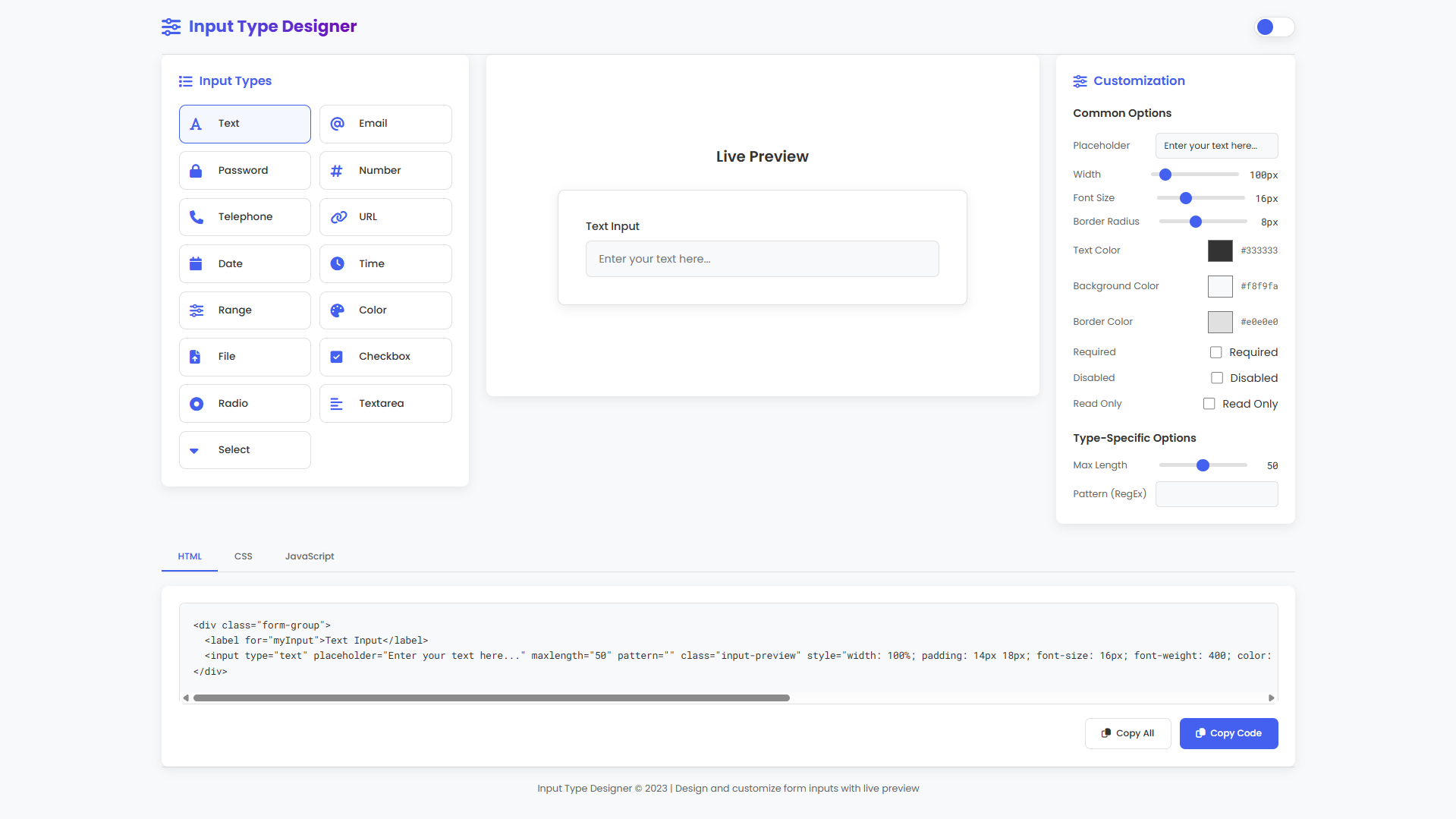1456x819 pixels.
Task: Focus the Pattern (RegEx) input field
Action: point(1216,494)
